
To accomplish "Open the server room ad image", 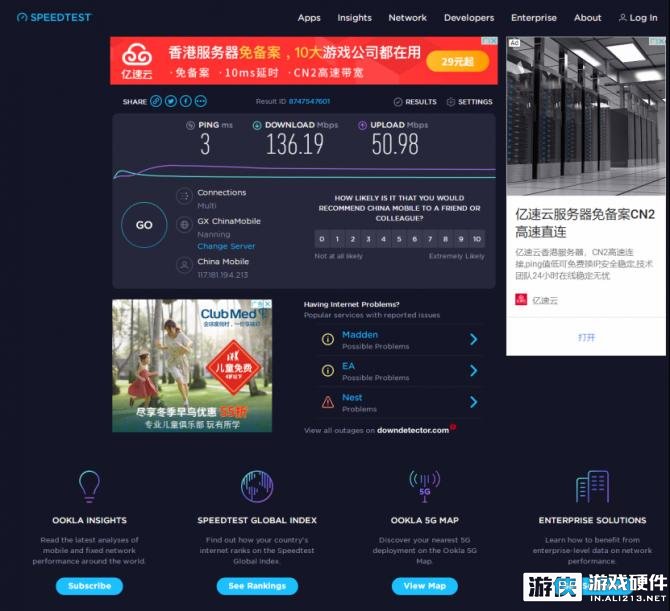I will tap(586, 115).
